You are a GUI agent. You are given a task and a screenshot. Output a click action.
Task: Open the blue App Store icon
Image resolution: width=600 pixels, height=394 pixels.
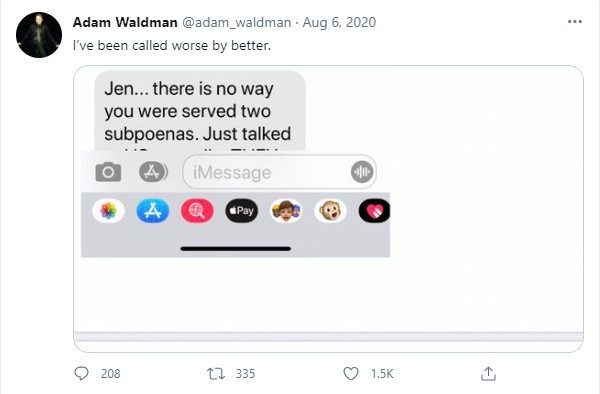153,211
